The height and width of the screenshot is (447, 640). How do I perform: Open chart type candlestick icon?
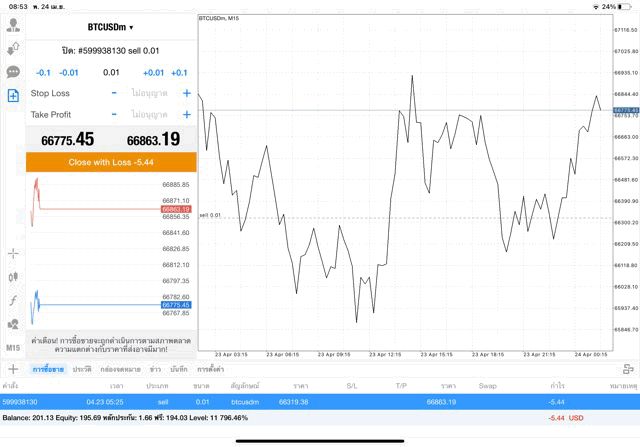(x=13, y=277)
